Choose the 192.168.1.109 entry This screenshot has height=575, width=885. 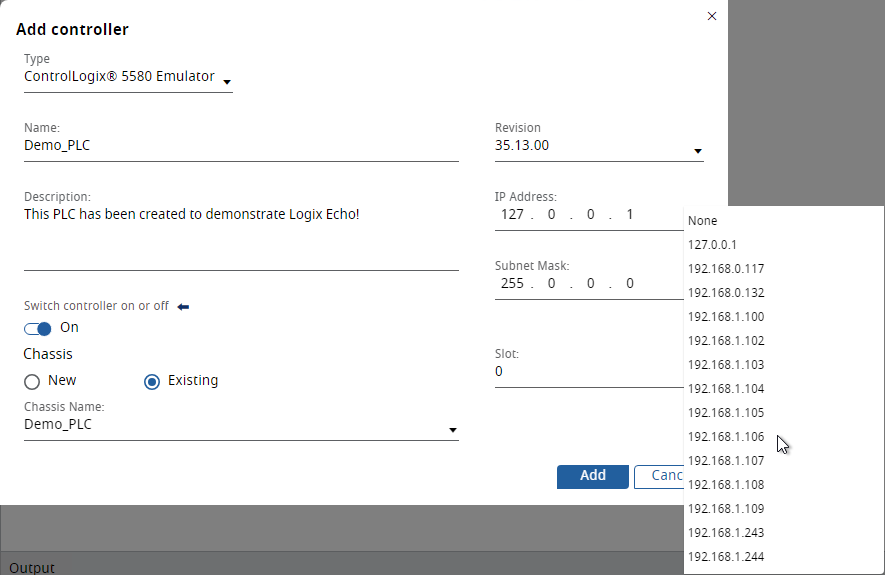(784, 508)
